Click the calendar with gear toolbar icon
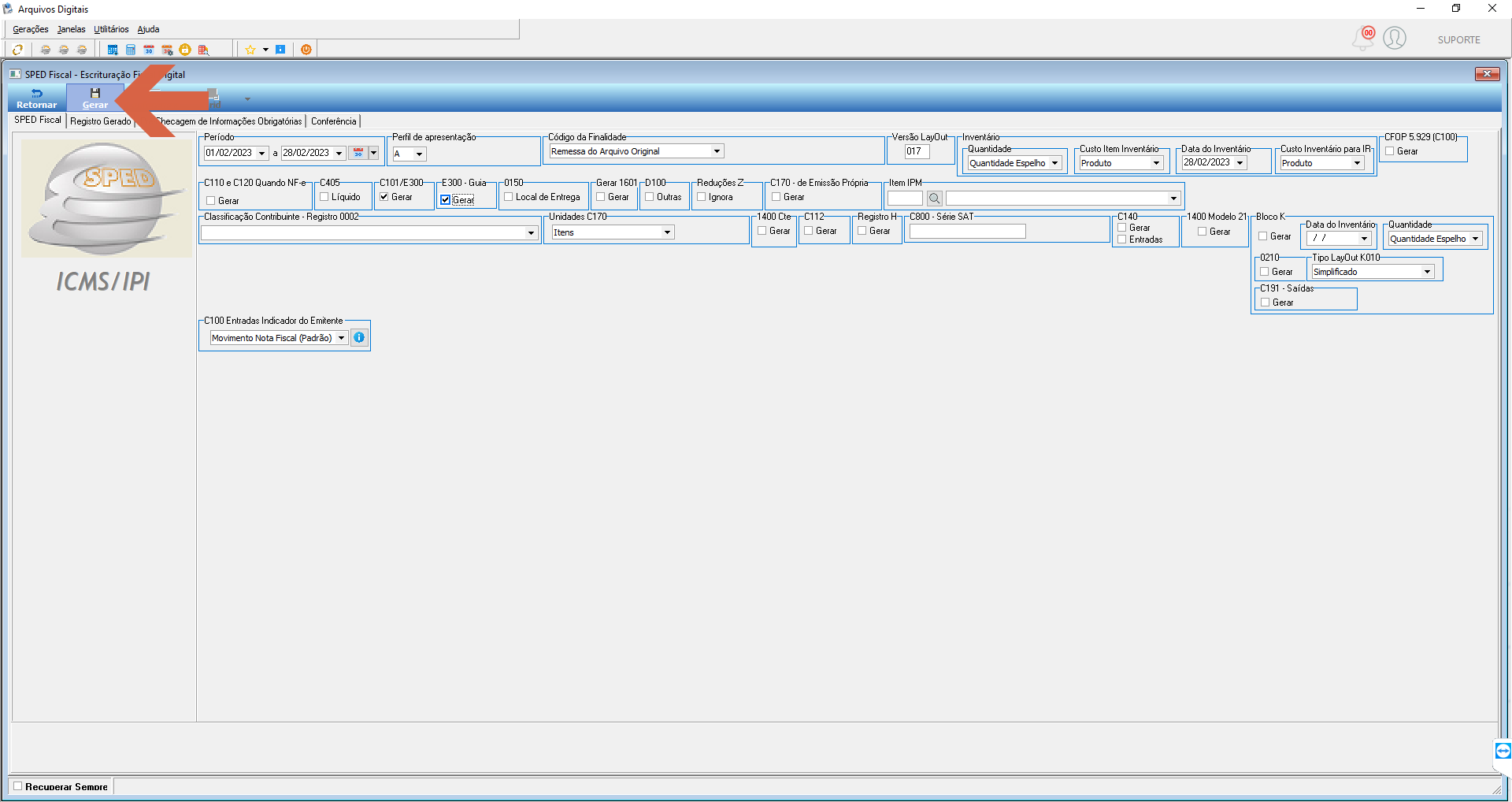Viewport: 1512px width, 802px height. pyautogui.click(x=167, y=50)
